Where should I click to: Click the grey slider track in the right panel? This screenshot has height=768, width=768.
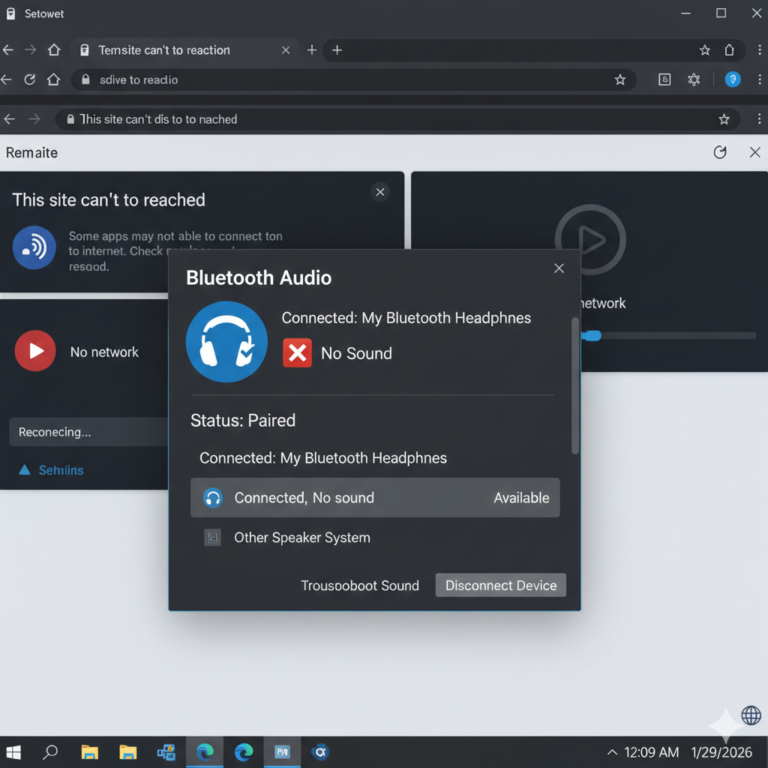tap(678, 336)
